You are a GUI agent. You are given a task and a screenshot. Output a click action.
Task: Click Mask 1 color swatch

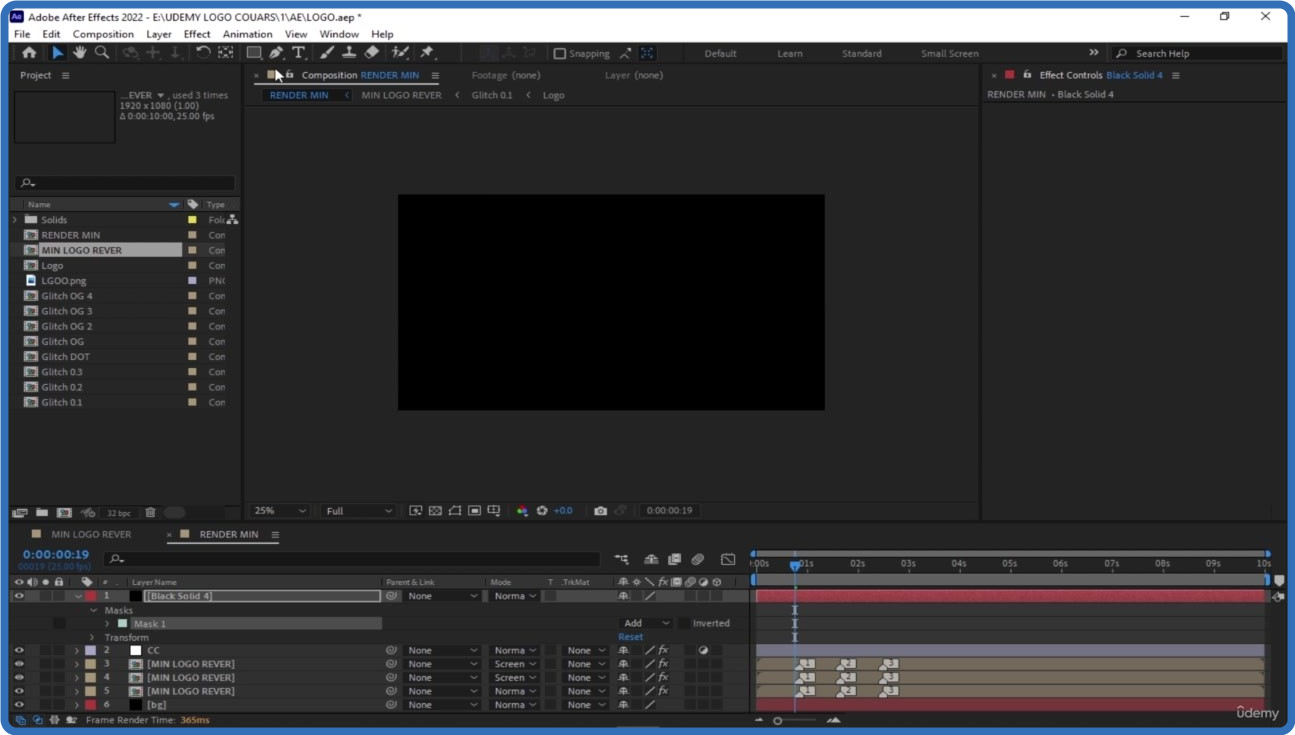tap(122, 624)
